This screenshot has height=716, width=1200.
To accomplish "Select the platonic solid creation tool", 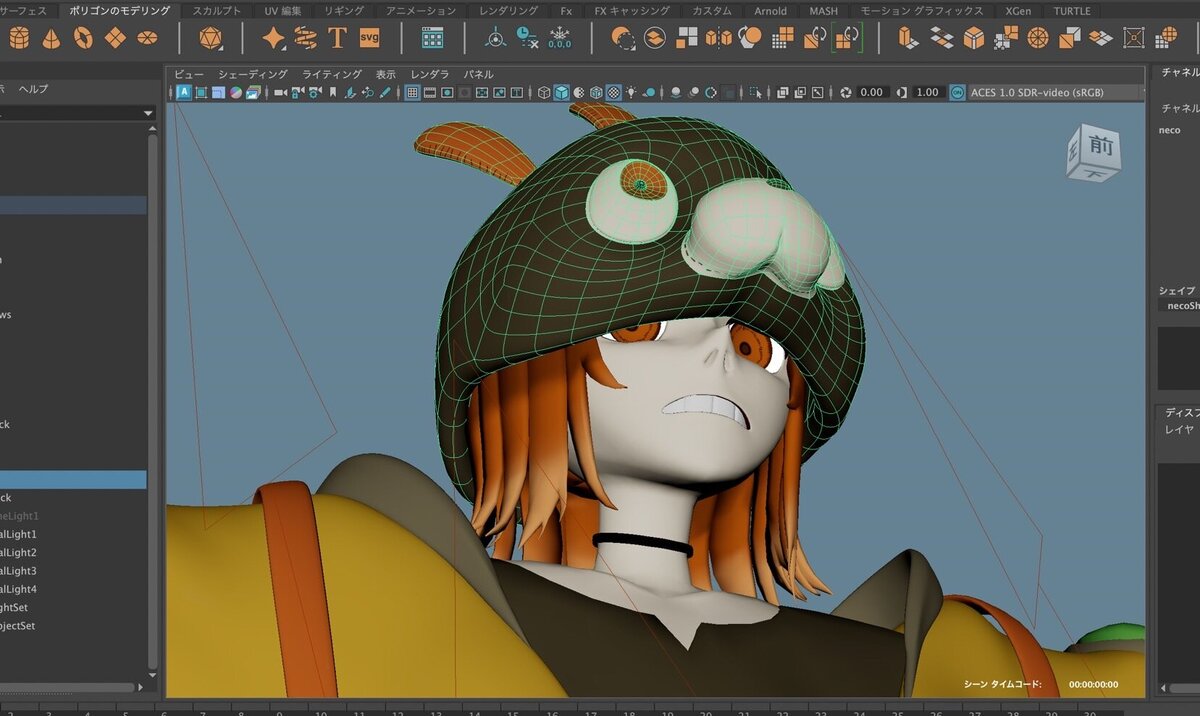I will point(210,40).
